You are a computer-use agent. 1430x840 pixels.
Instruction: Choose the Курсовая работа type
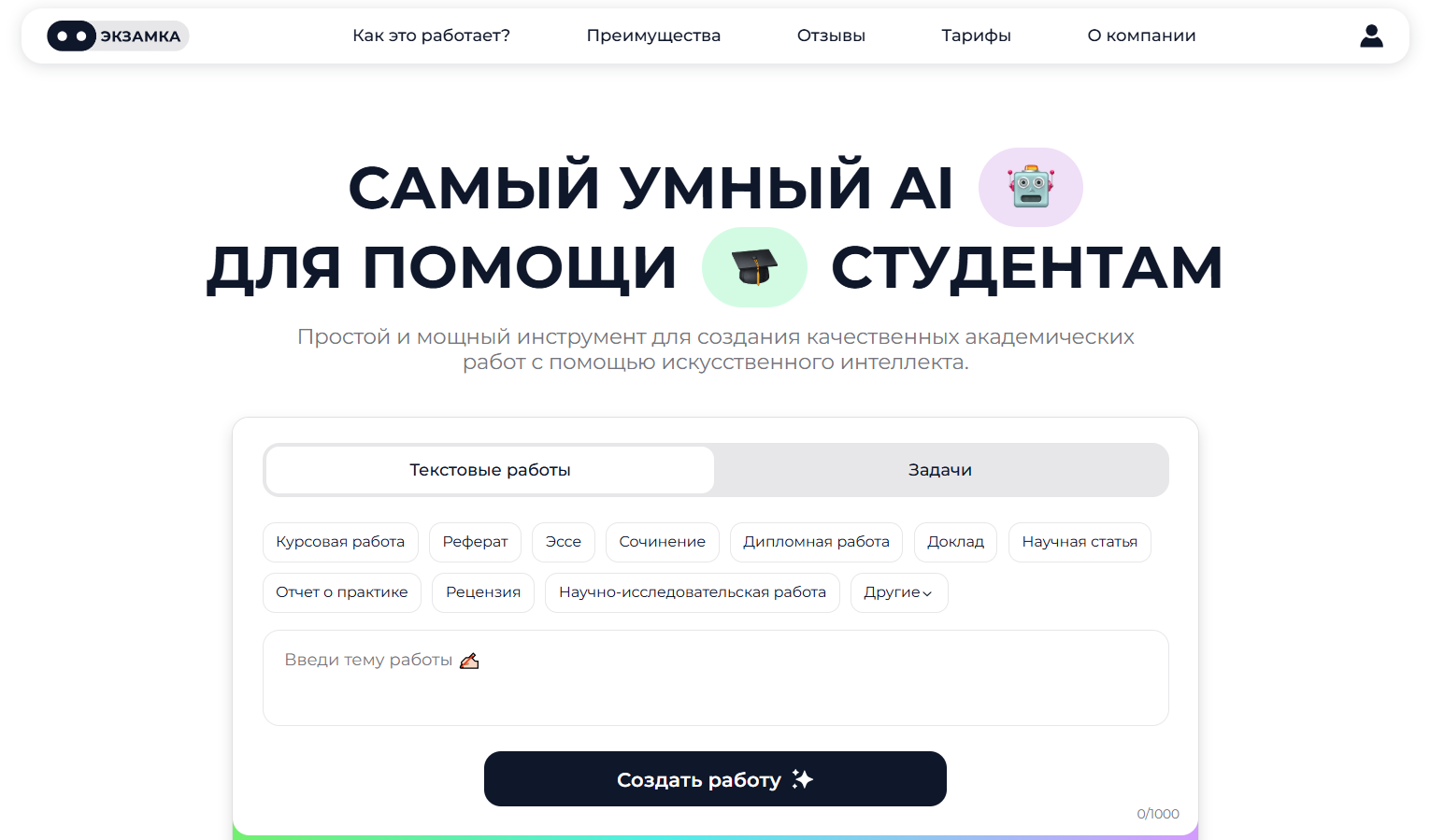340,542
